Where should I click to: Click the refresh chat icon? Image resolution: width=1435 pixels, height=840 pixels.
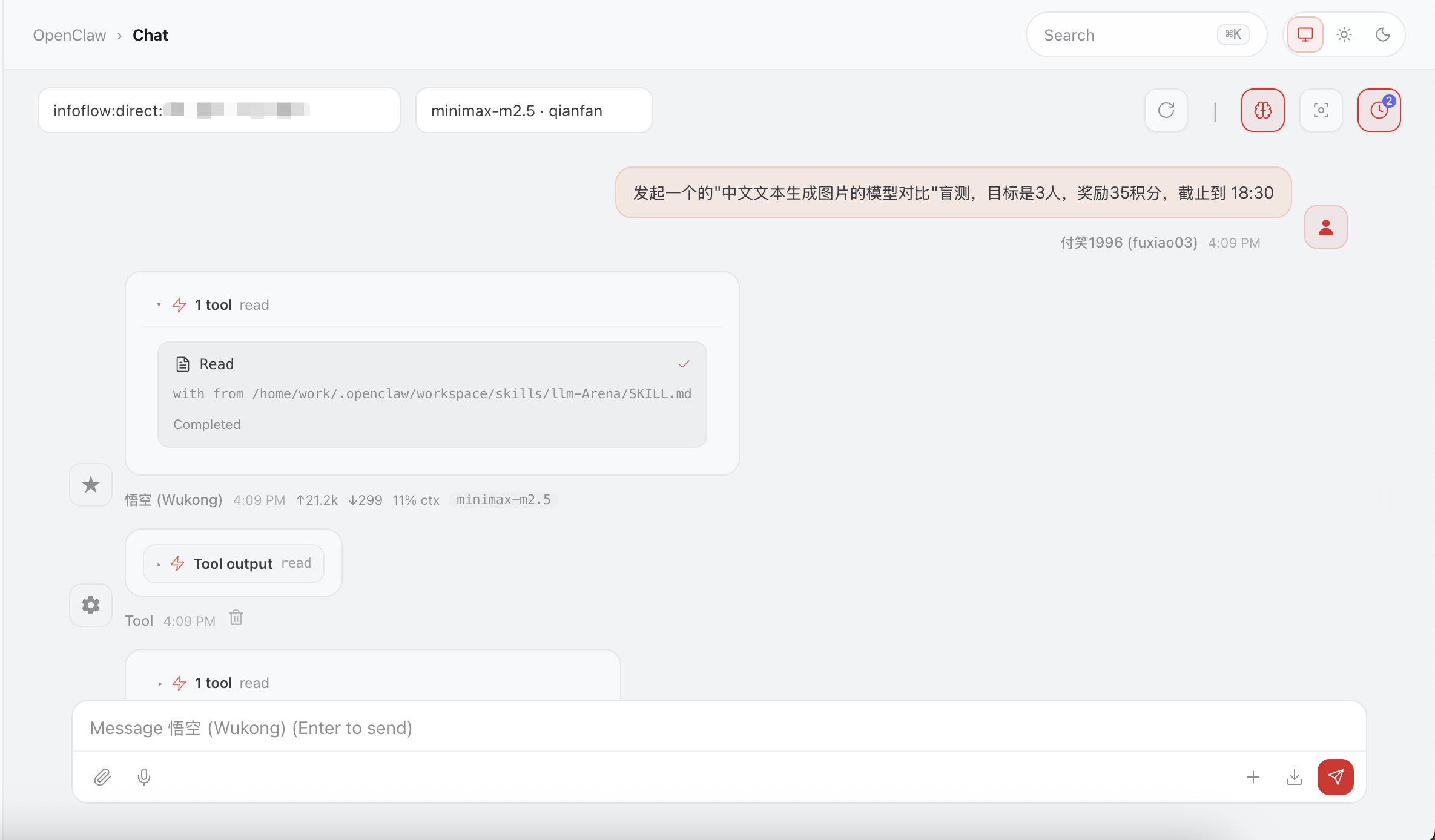[x=1166, y=110]
